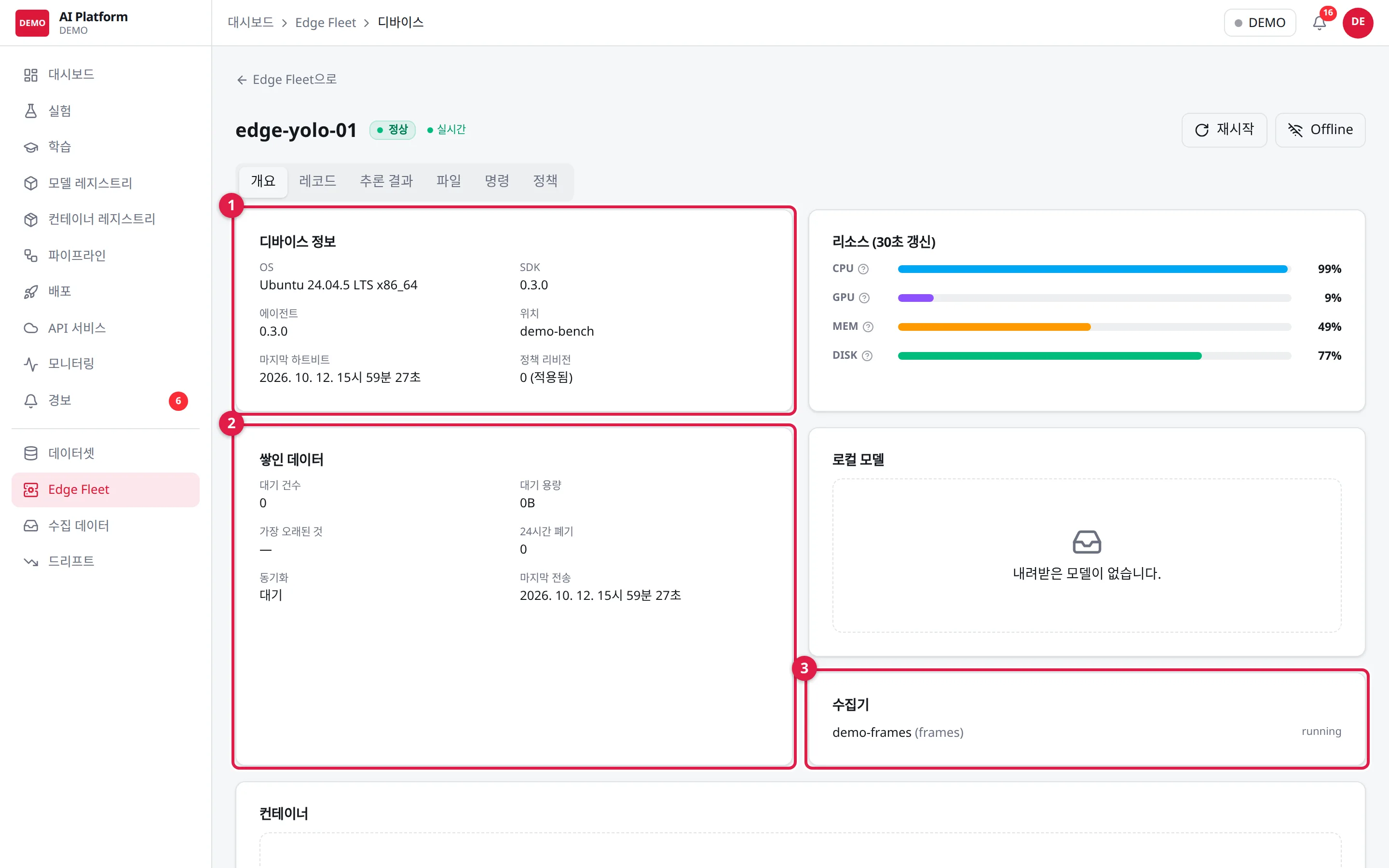1389x868 pixels.
Task: Switch to the 레코드 tab
Action: coord(317,181)
